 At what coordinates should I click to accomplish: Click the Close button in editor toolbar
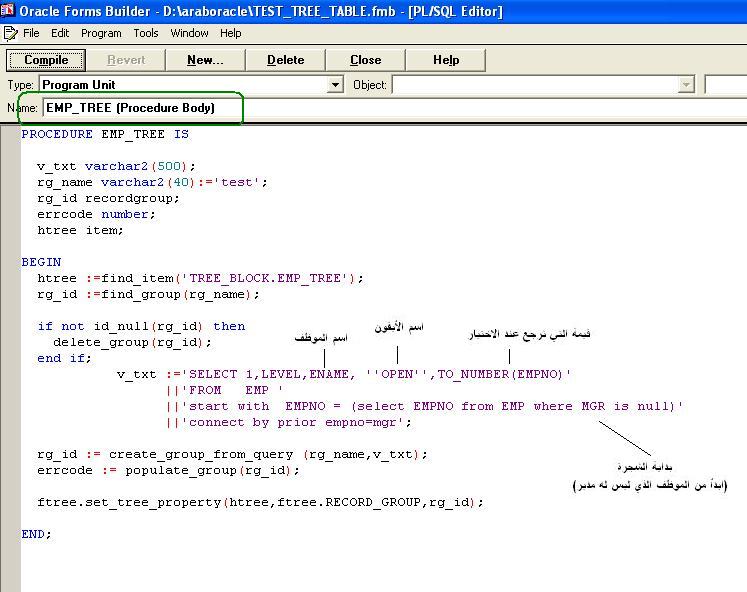[x=365, y=60]
